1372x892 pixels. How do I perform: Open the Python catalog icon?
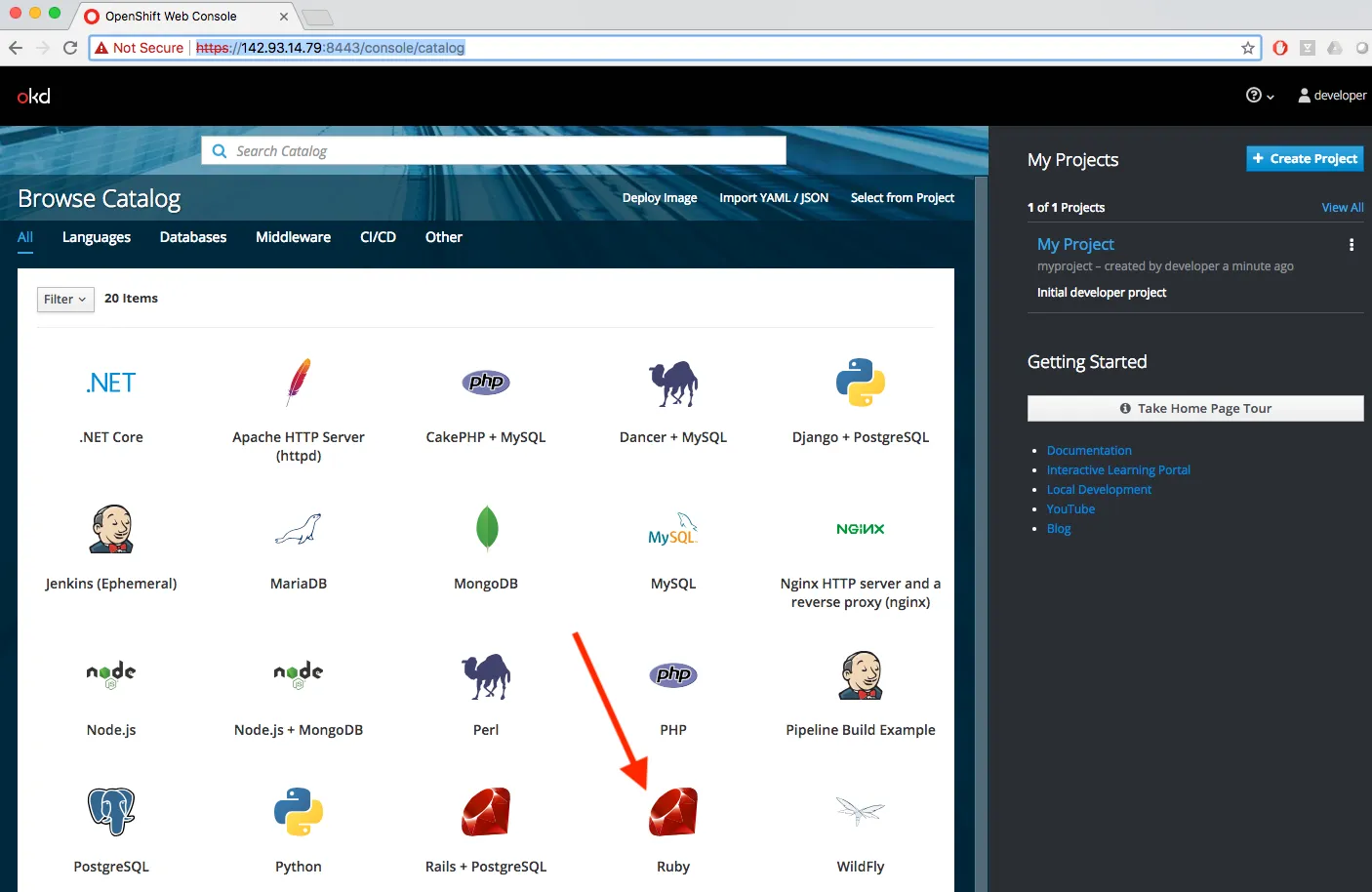(299, 812)
